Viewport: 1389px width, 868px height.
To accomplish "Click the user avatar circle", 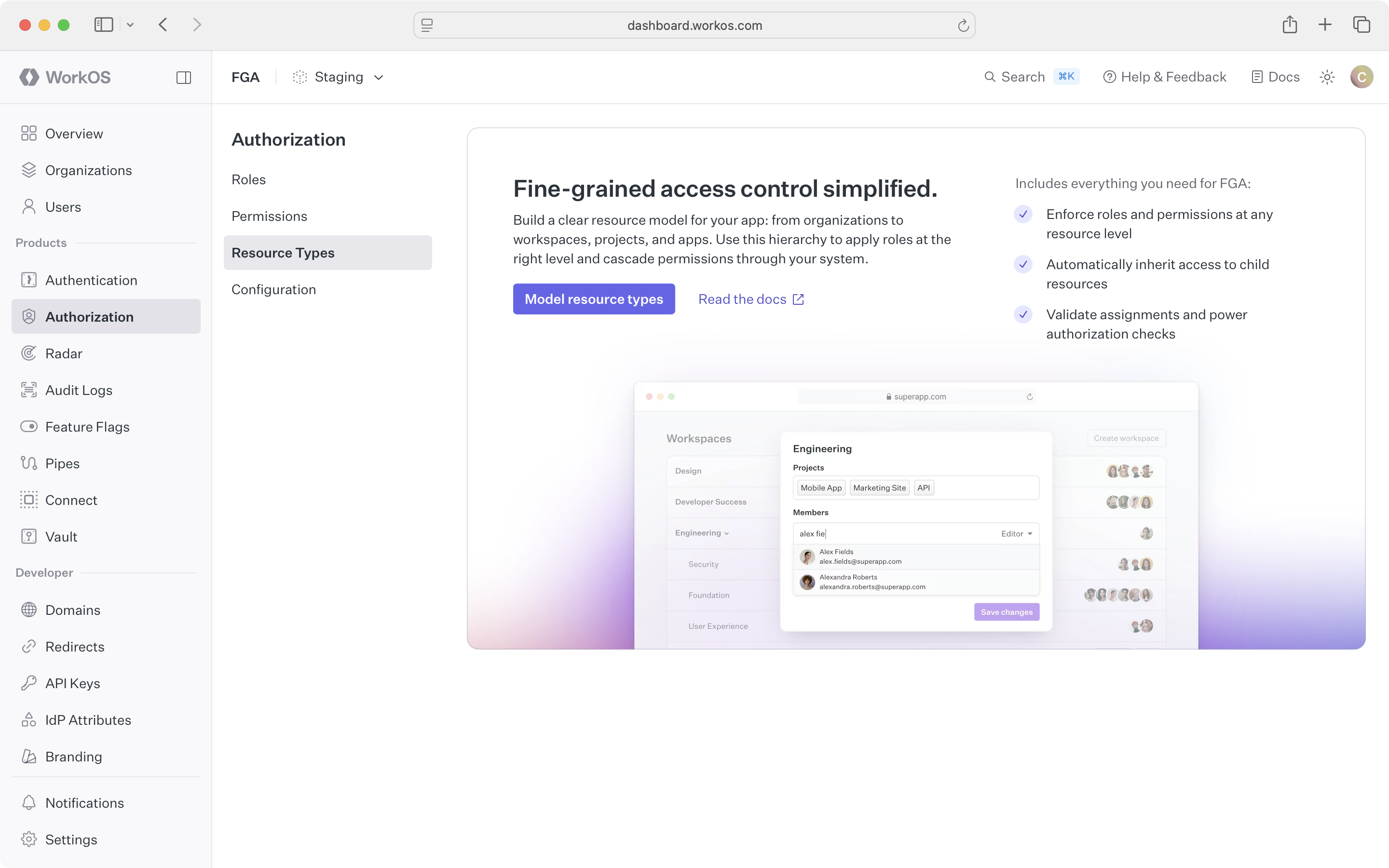I will coord(1362,77).
